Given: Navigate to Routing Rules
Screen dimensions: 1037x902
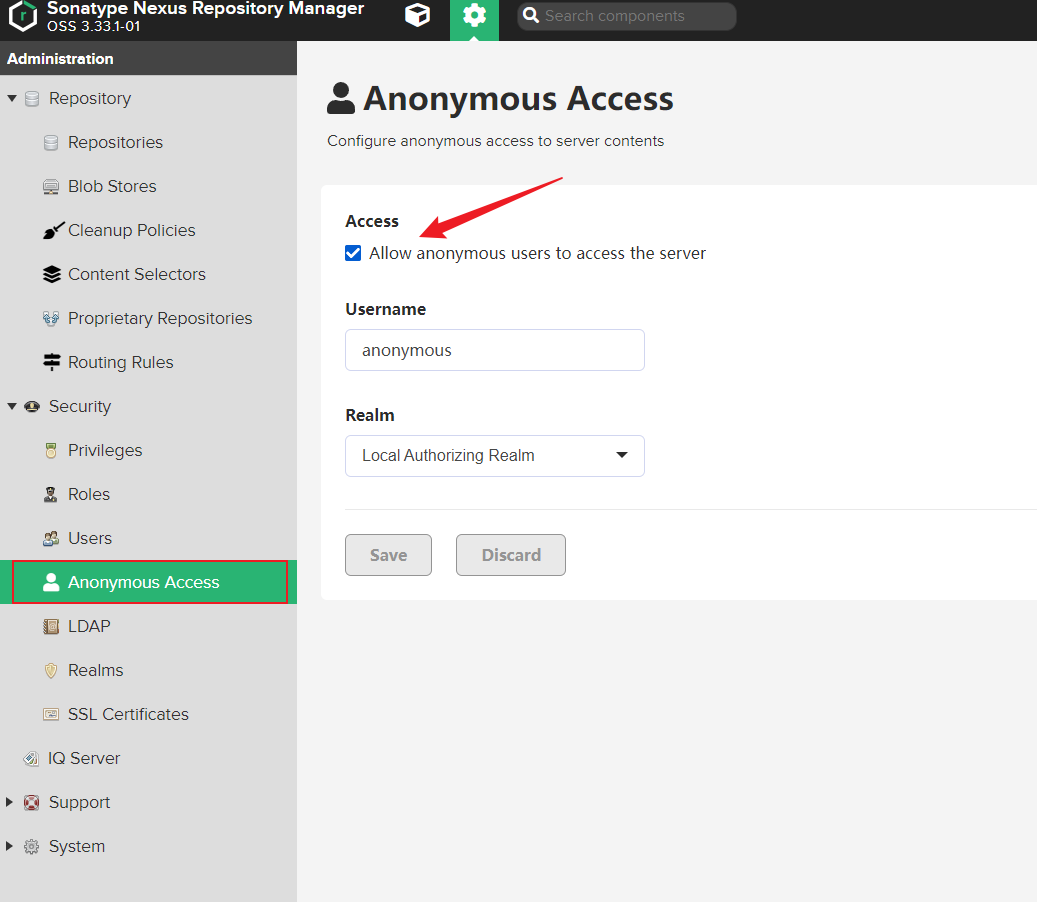Looking at the screenshot, I should tap(120, 362).
